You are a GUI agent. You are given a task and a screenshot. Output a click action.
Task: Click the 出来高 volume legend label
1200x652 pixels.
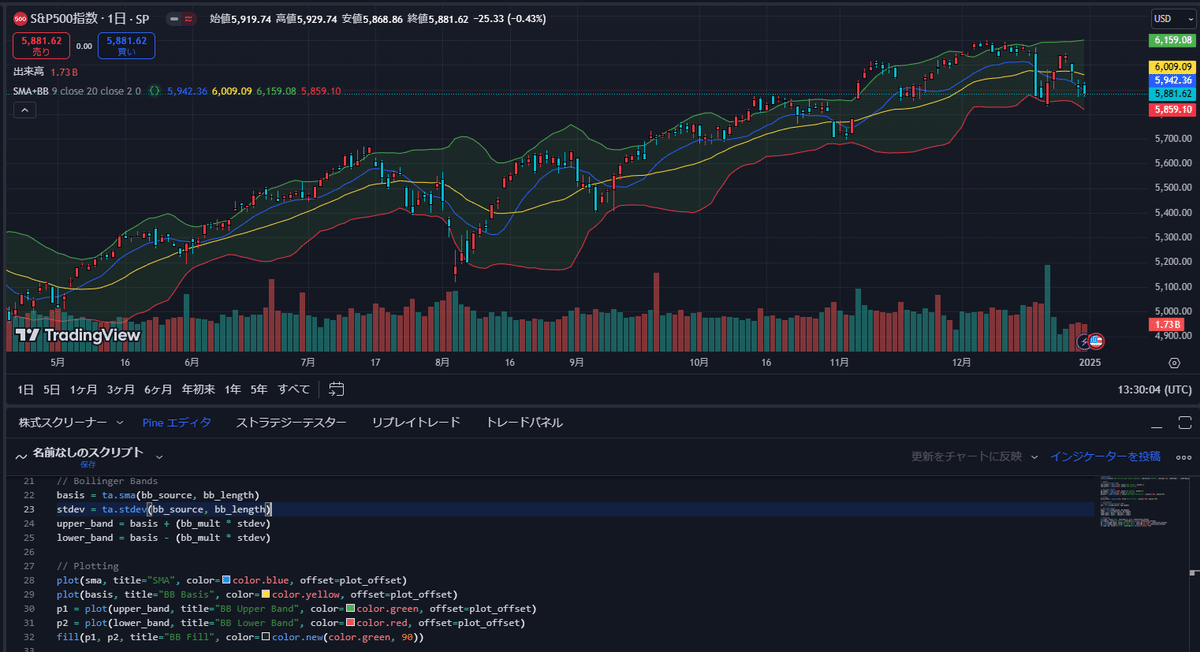click(28, 72)
